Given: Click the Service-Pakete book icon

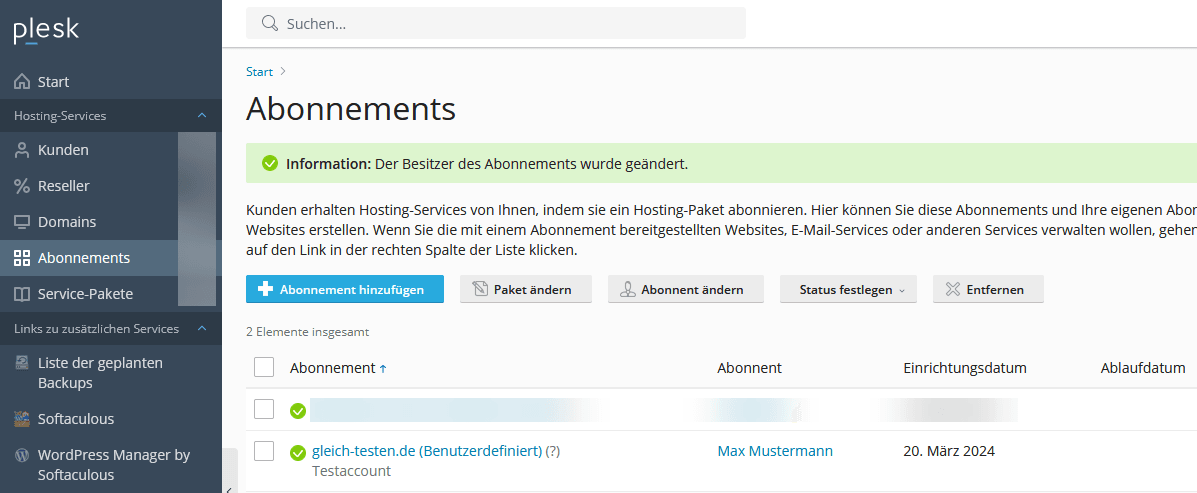Looking at the screenshot, I should pyautogui.click(x=22, y=294).
